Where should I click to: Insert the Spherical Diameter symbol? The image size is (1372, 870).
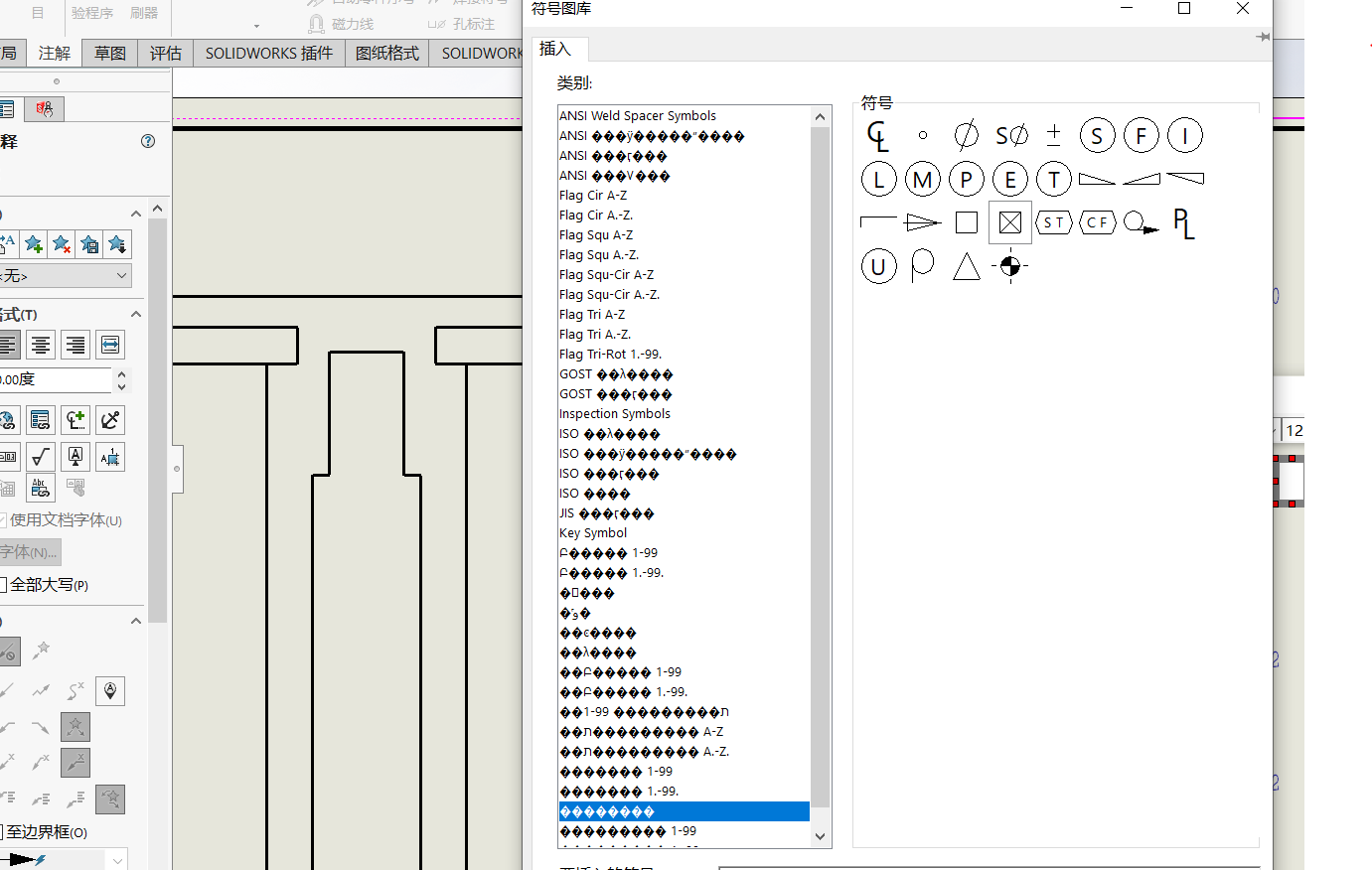(1011, 135)
